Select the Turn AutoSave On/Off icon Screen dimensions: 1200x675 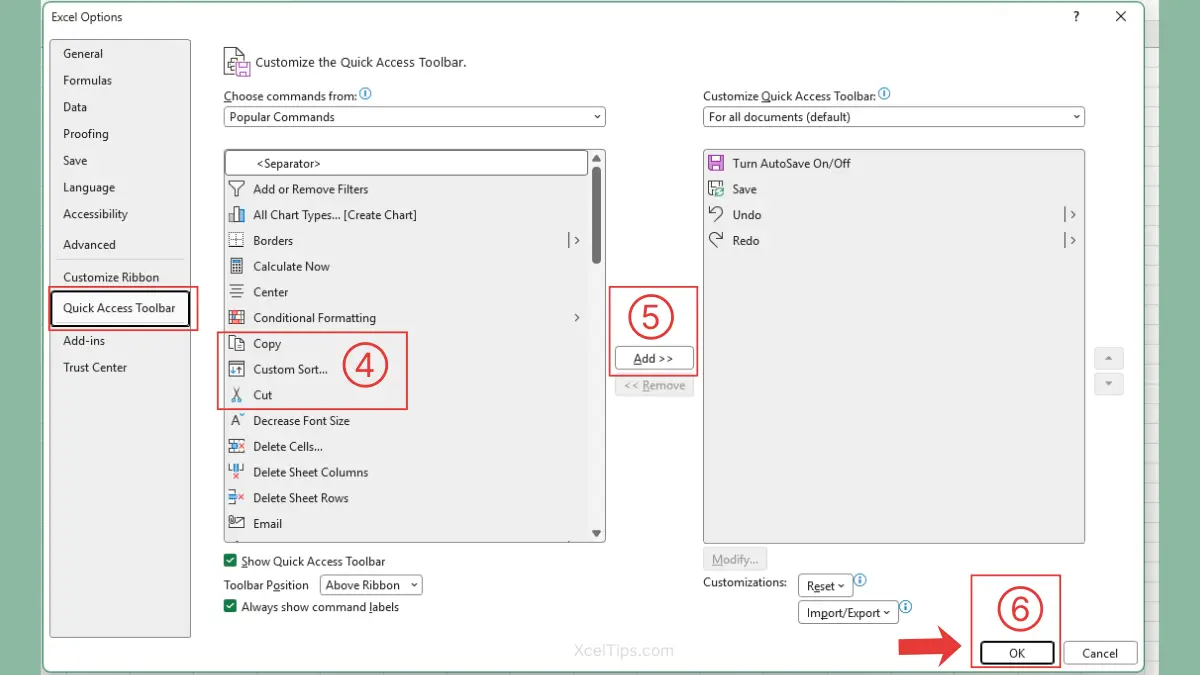pyautogui.click(x=716, y=163)
